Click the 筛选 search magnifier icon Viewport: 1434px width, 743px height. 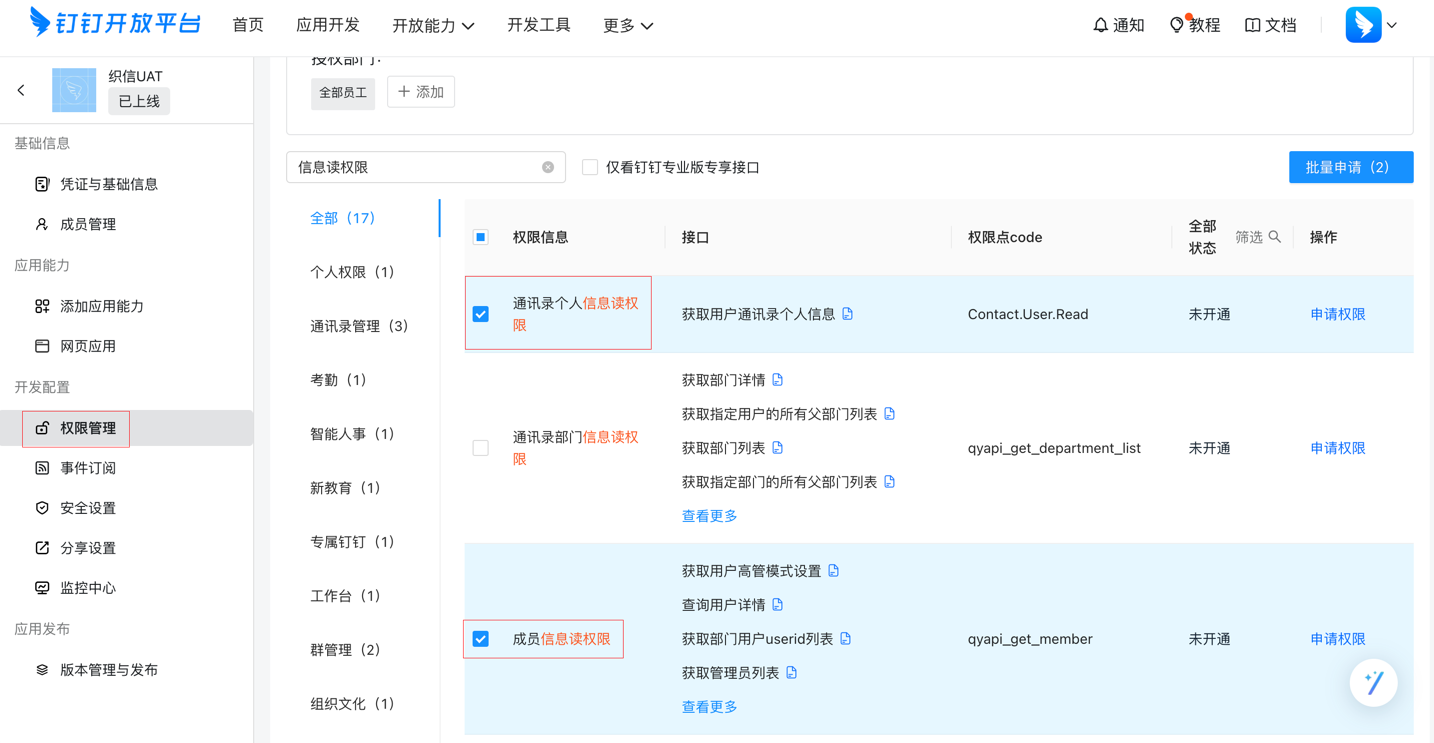[x=1275, y=237]
